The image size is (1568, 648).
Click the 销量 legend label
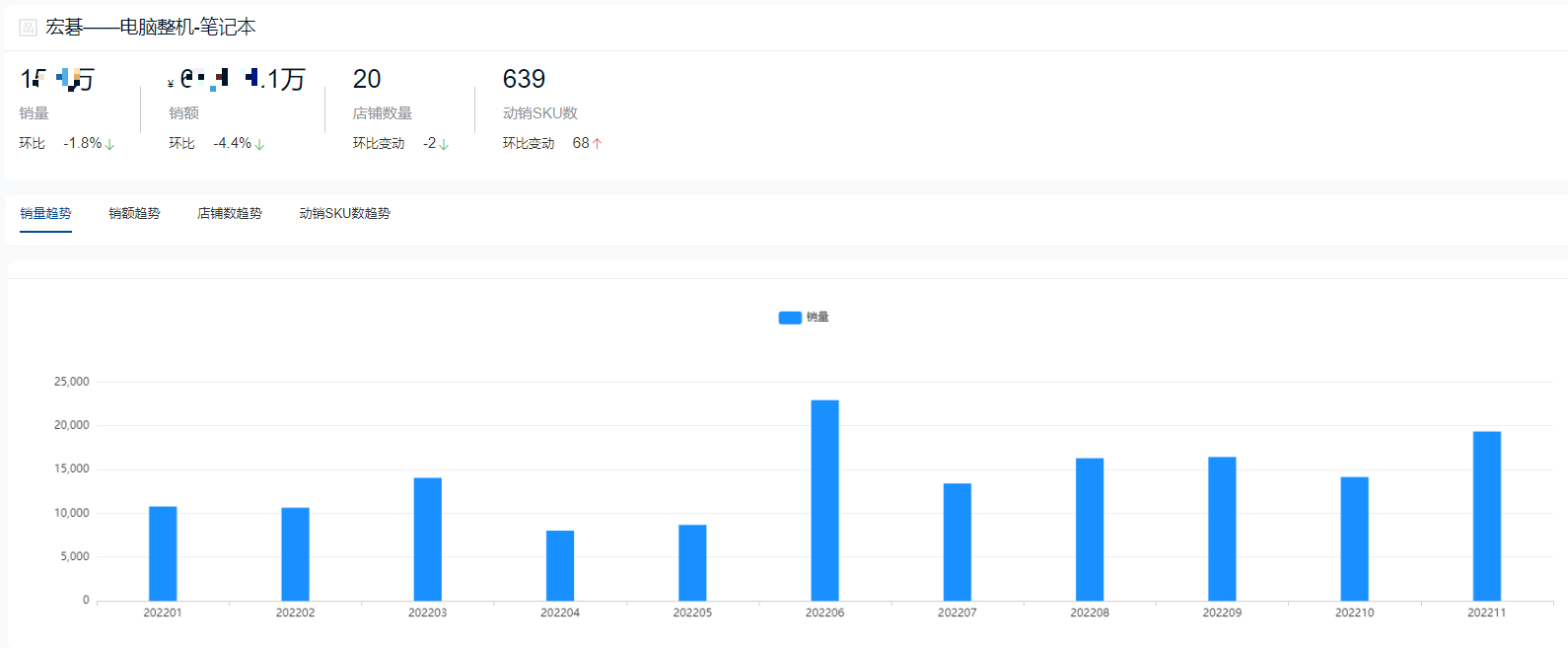pyautogui.click(x=818, y=317)
